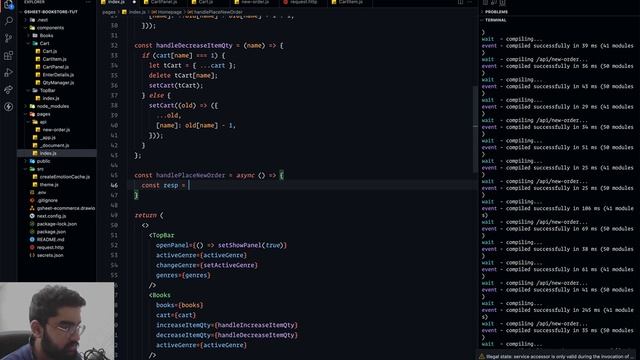
Task: Click the pages breadcrumb segment
Action: pos(109,12)
